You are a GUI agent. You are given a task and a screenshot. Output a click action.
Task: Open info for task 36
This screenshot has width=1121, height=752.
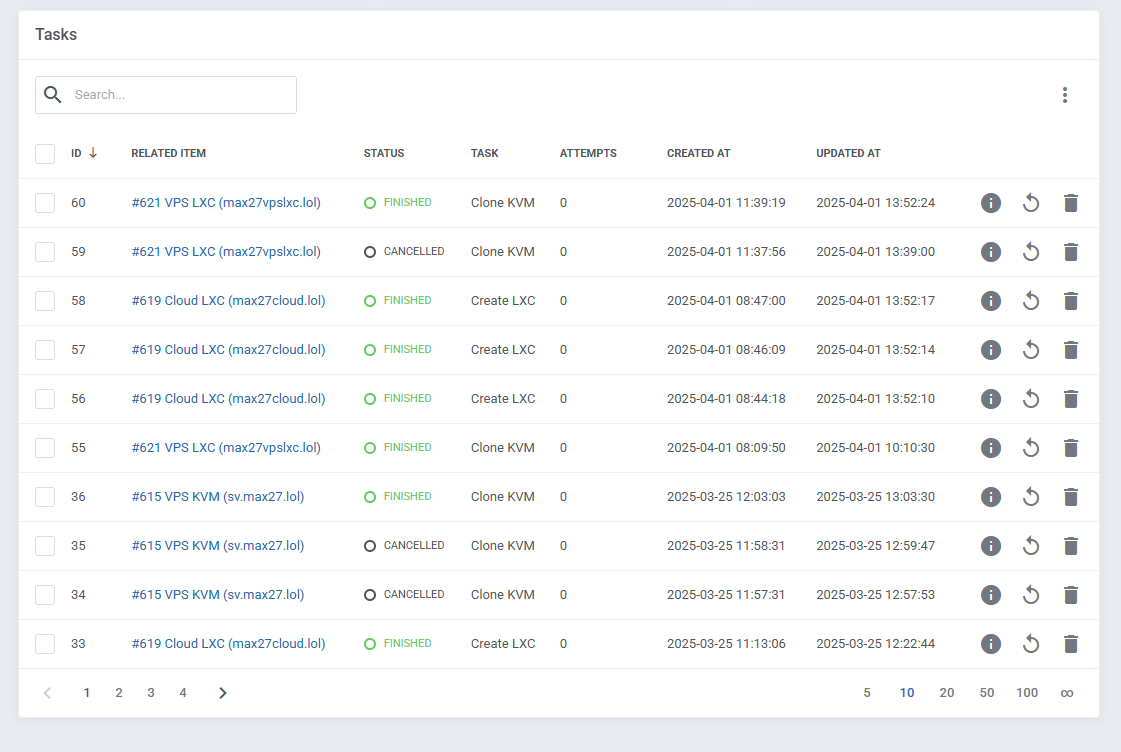[x=990, y=497]
